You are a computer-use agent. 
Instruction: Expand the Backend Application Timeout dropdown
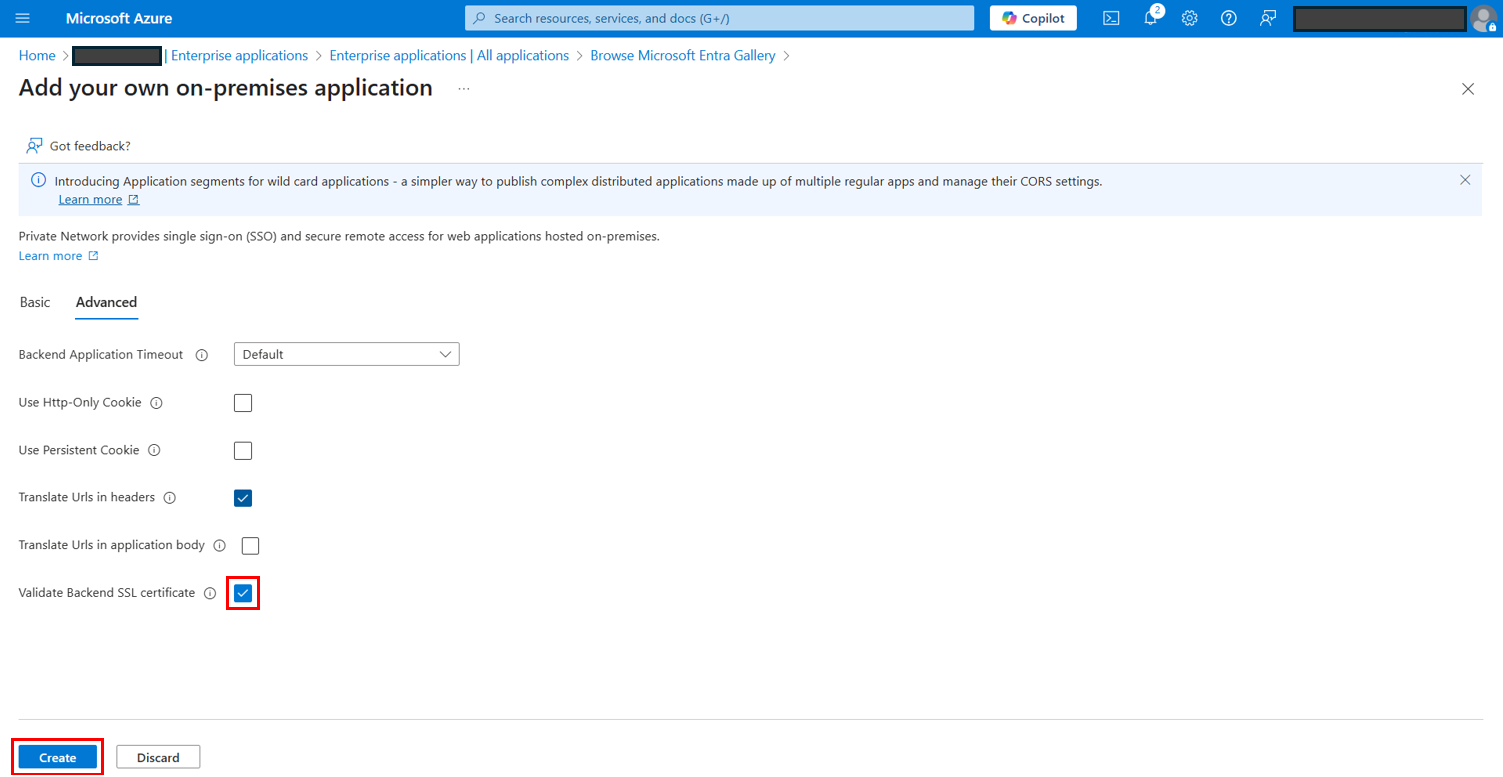[346, 354]
